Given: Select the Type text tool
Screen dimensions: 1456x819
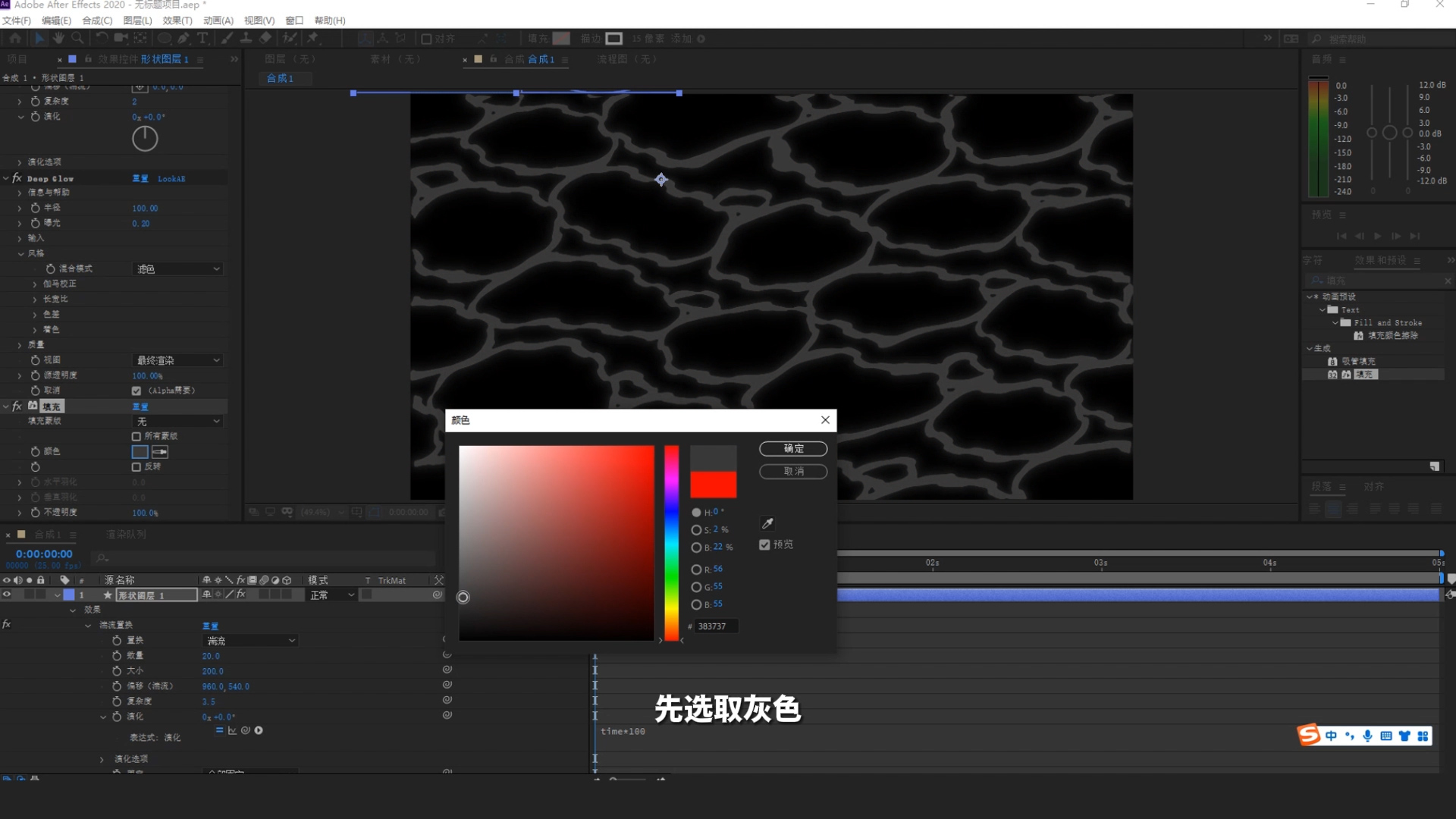Looking at the screenshot, I should (x=202, y=38).
